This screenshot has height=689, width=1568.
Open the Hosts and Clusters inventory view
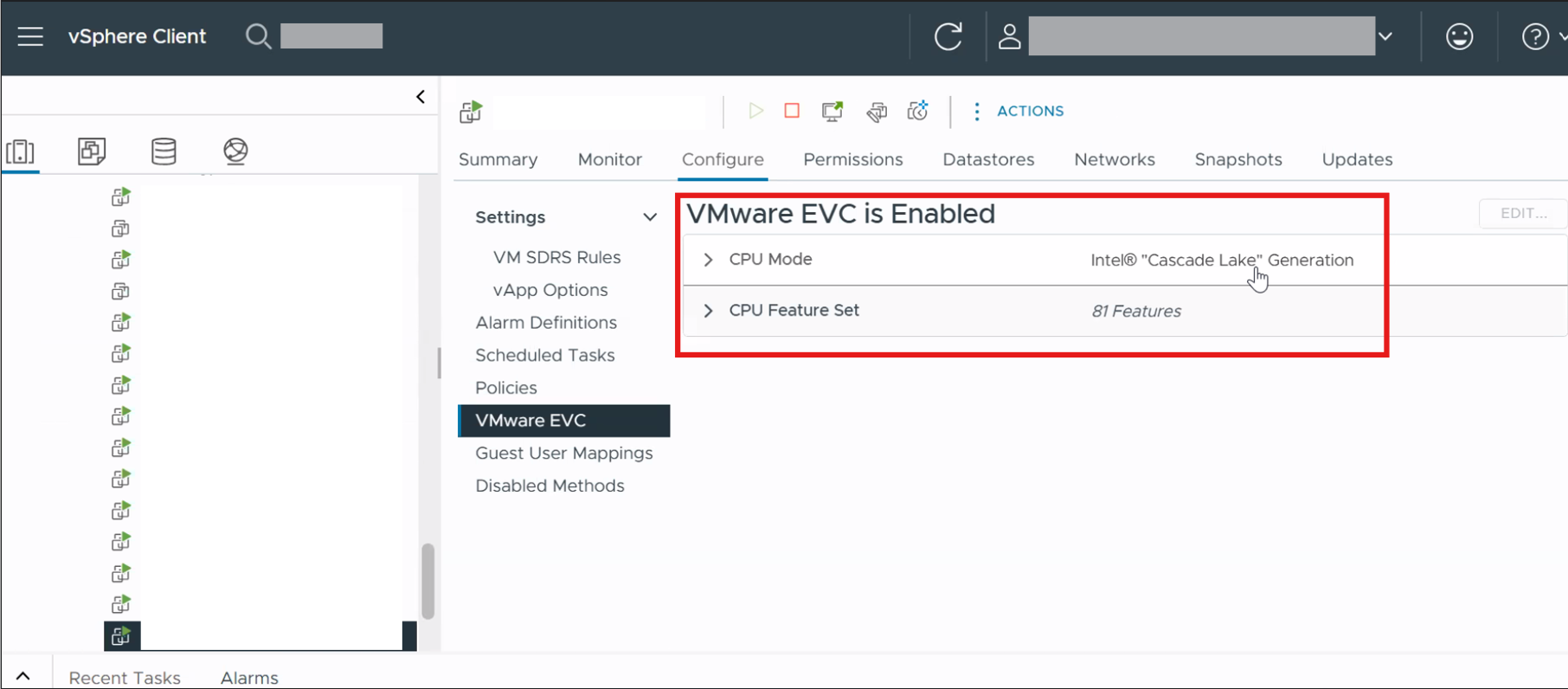click(21, 151)
